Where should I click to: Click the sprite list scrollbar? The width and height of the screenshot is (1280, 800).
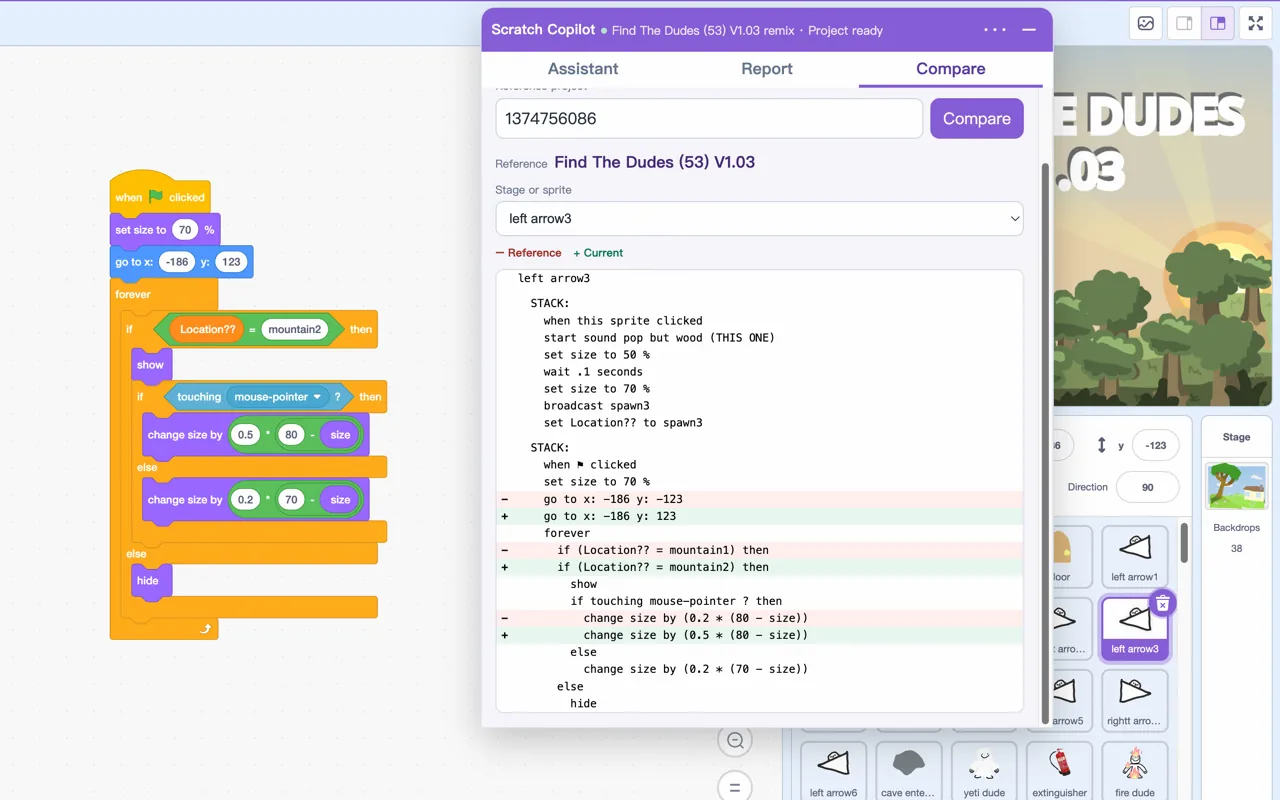pyautogui.click(x=1184, y=541)
